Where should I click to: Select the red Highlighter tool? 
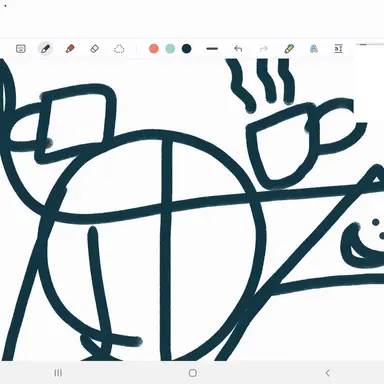pyautogui.click(x=70, y=49)
